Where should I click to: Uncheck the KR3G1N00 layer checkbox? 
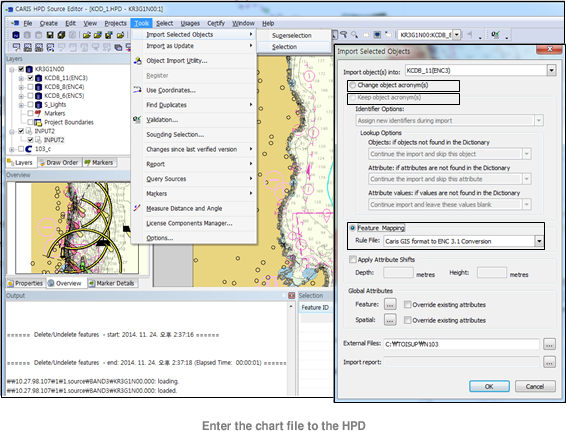click(x=21, y=69)
